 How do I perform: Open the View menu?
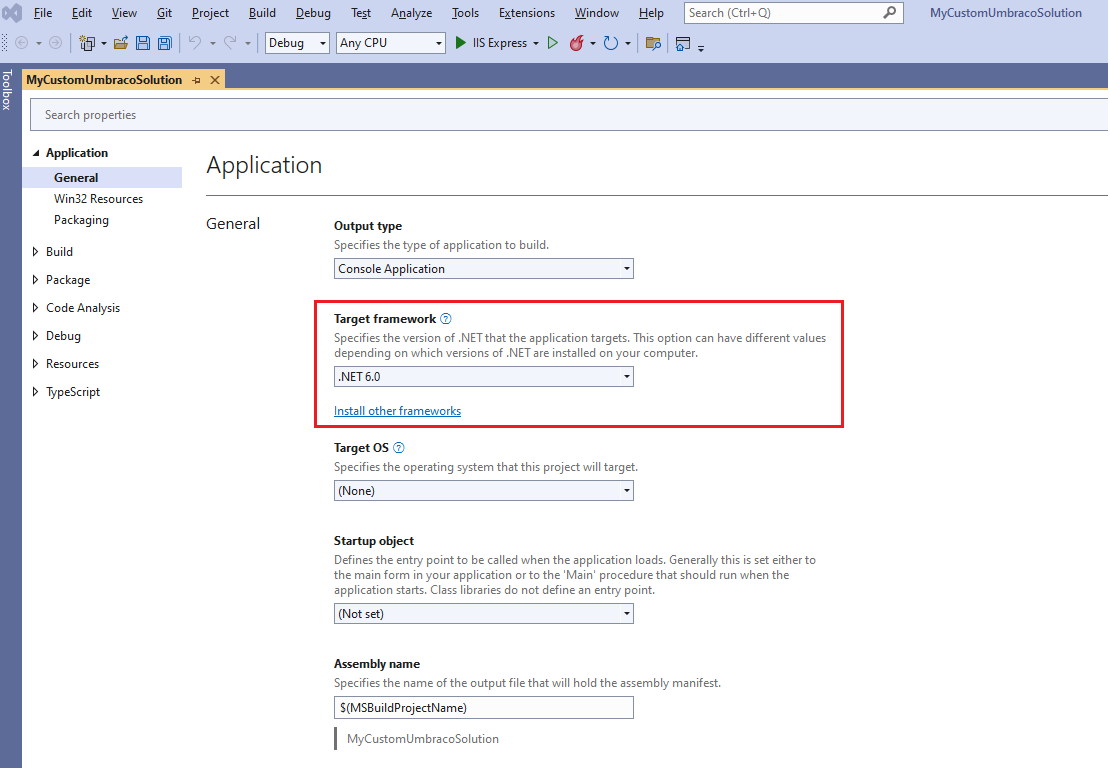pyautogui.click(x=124, y=13)
